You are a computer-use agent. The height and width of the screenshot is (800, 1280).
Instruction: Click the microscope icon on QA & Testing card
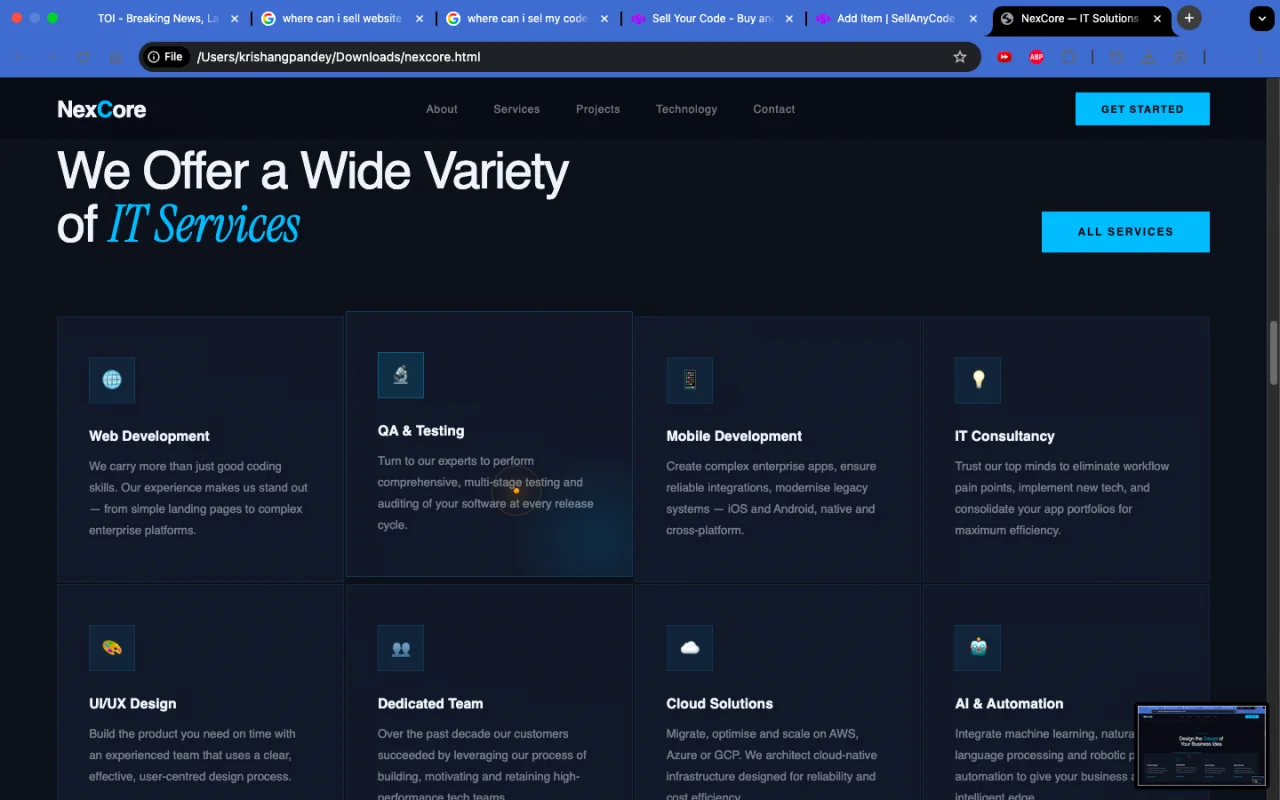point(401,375)
